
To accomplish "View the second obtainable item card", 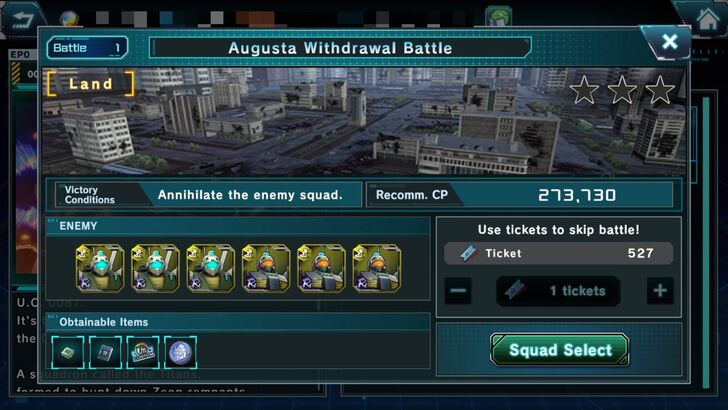I will [105, 352].
